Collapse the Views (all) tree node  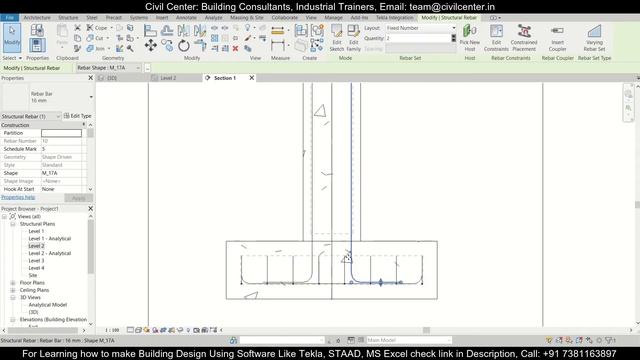click(4, 217)
